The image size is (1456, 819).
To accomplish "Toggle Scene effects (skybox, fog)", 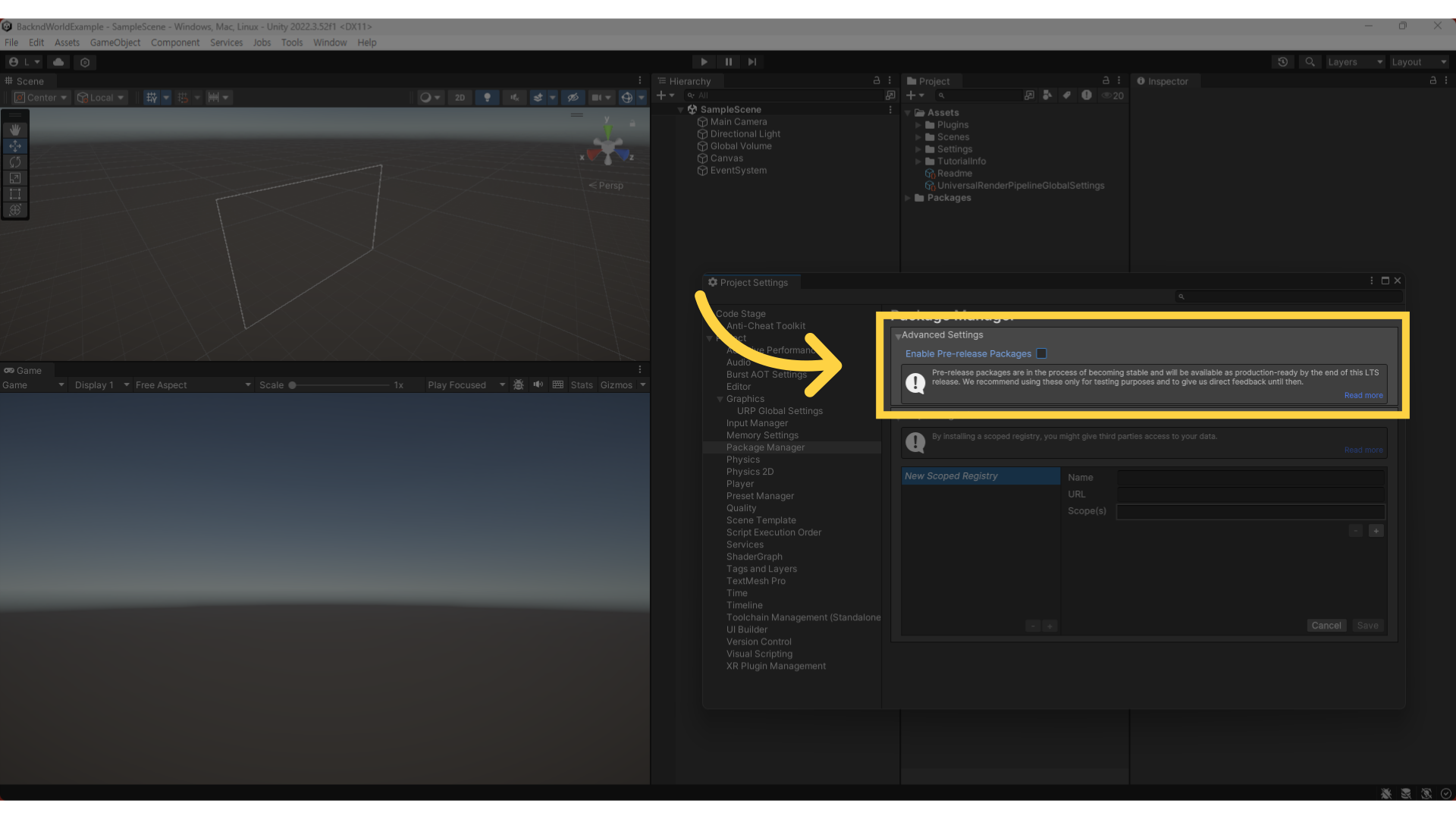I will point(538,97).
